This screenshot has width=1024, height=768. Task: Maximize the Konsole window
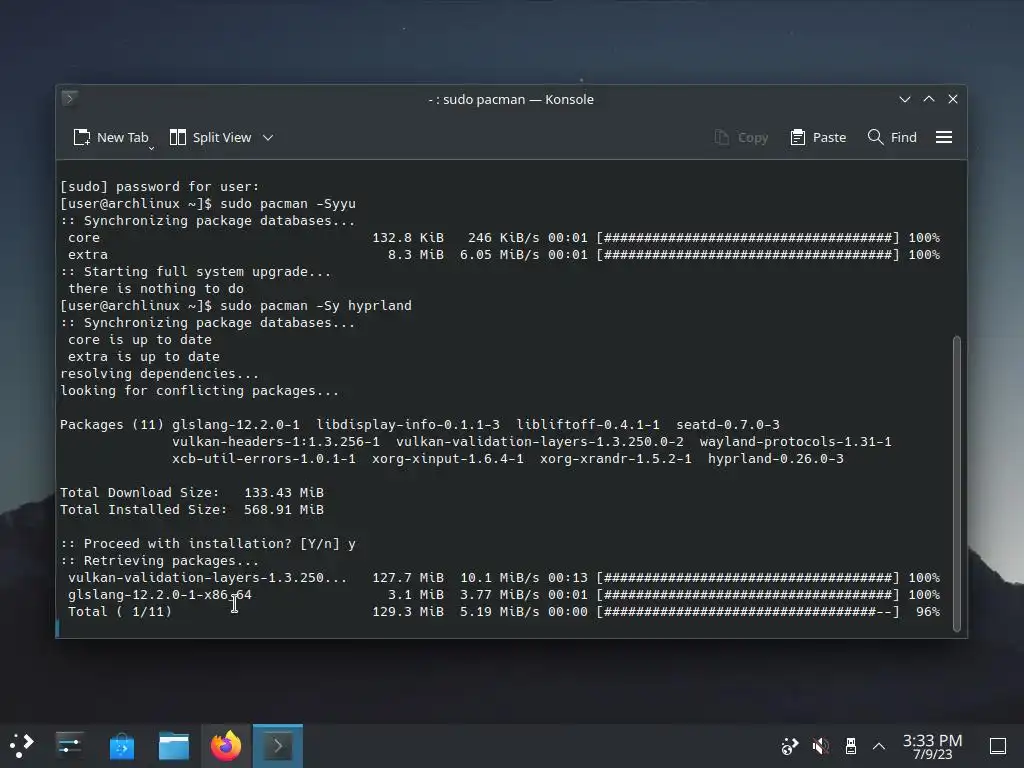coord(929,99)
